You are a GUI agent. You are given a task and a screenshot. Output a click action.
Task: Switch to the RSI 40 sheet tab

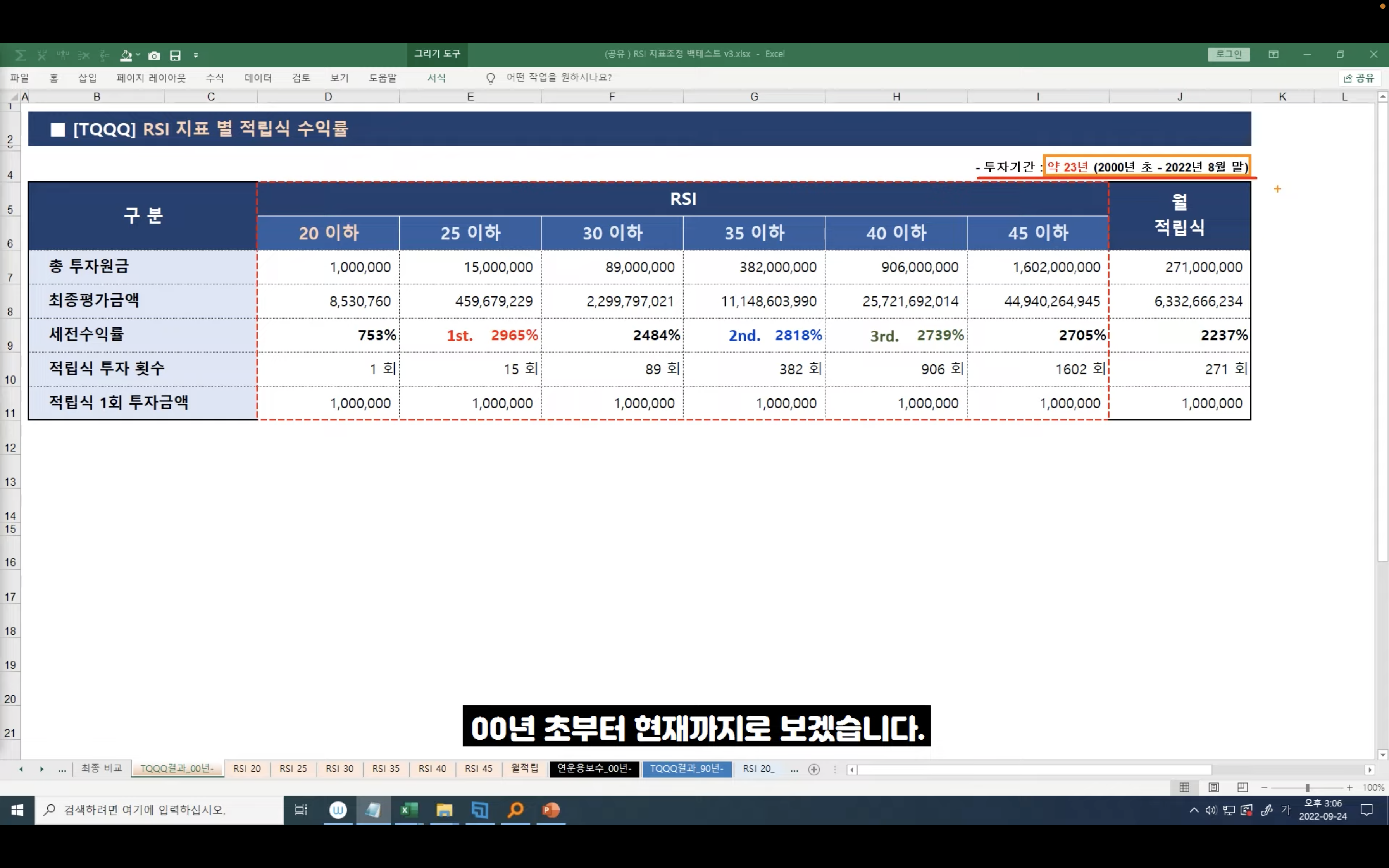coord(432,769)
